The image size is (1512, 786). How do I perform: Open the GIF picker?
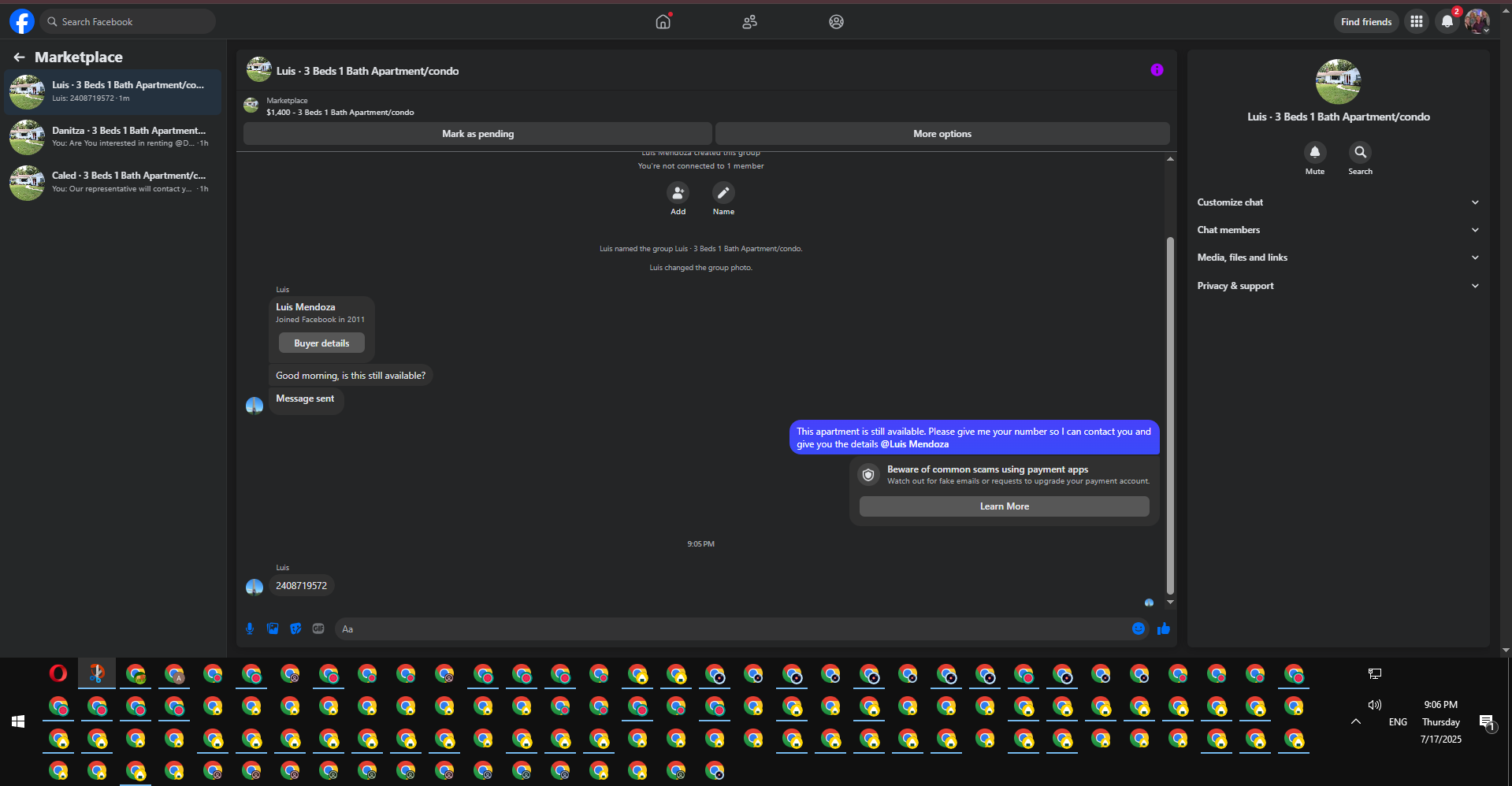(318, 628)
